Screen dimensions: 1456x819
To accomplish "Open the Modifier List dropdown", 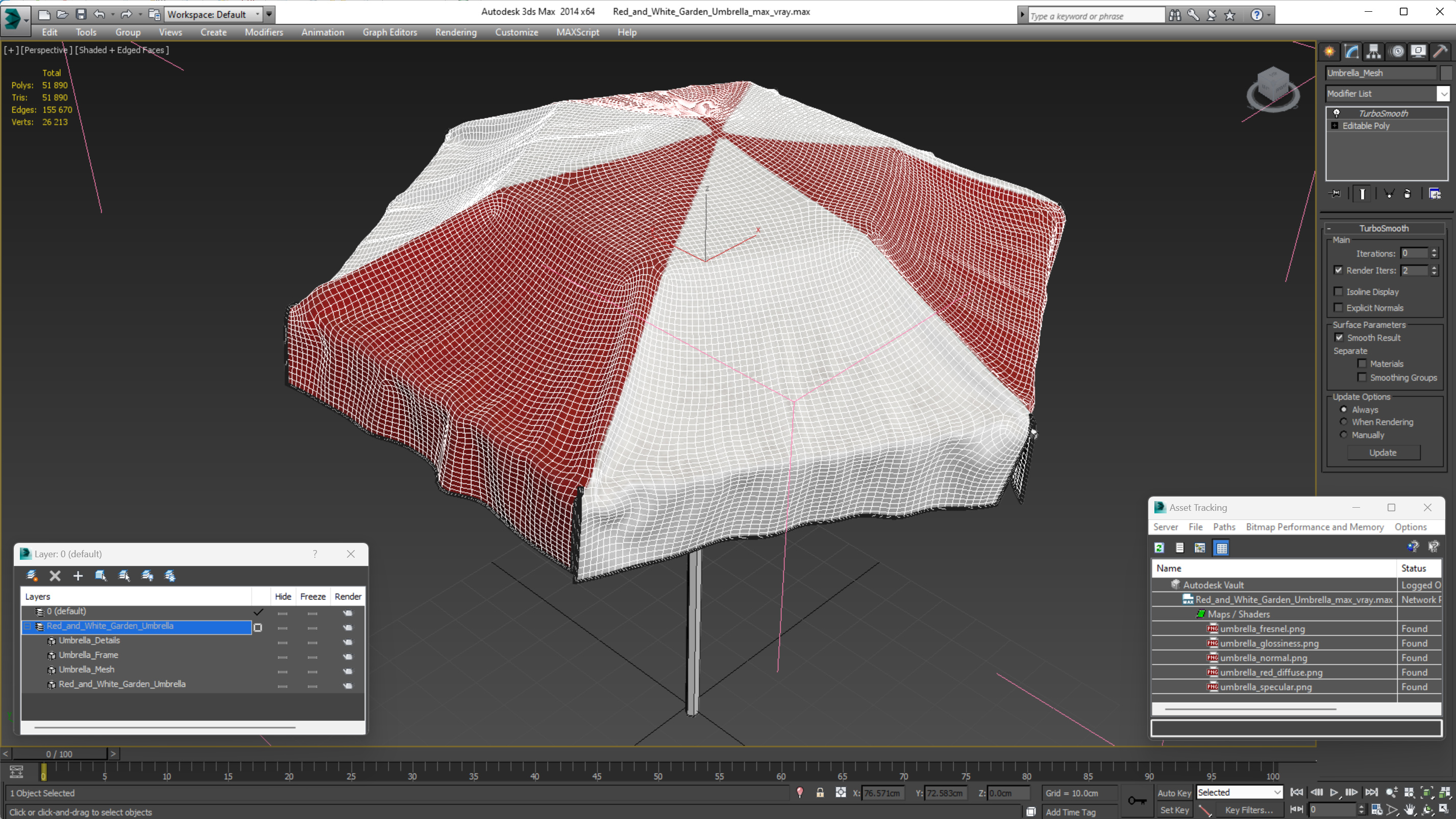I will coord(1443,93).
